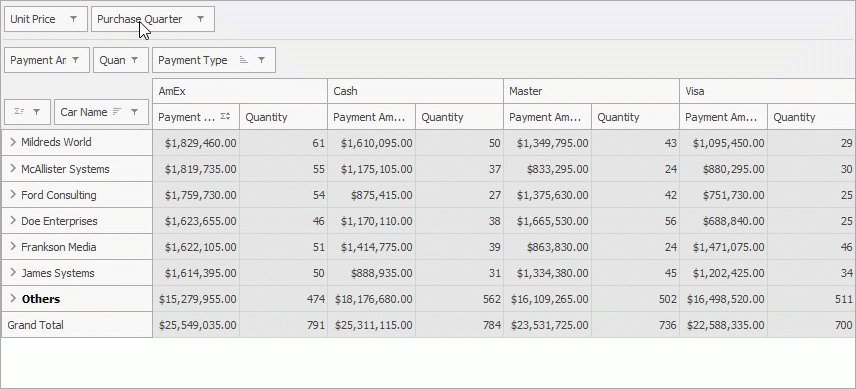The width and height of the screenshot is (856, 389).
Task: Click the Payment Amount header under Master
Action: (548, 117)
